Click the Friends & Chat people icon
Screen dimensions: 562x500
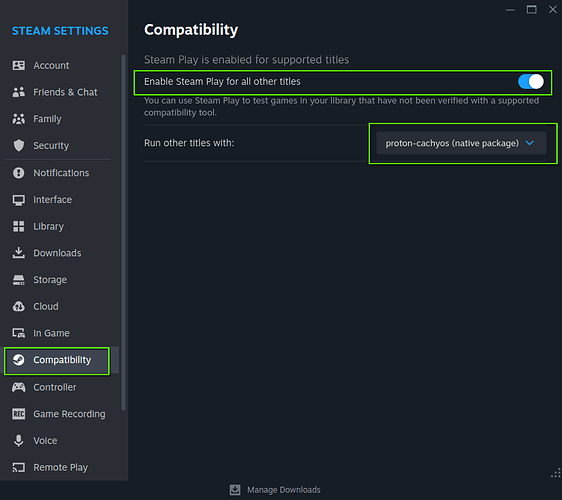(x=19, y=92)
